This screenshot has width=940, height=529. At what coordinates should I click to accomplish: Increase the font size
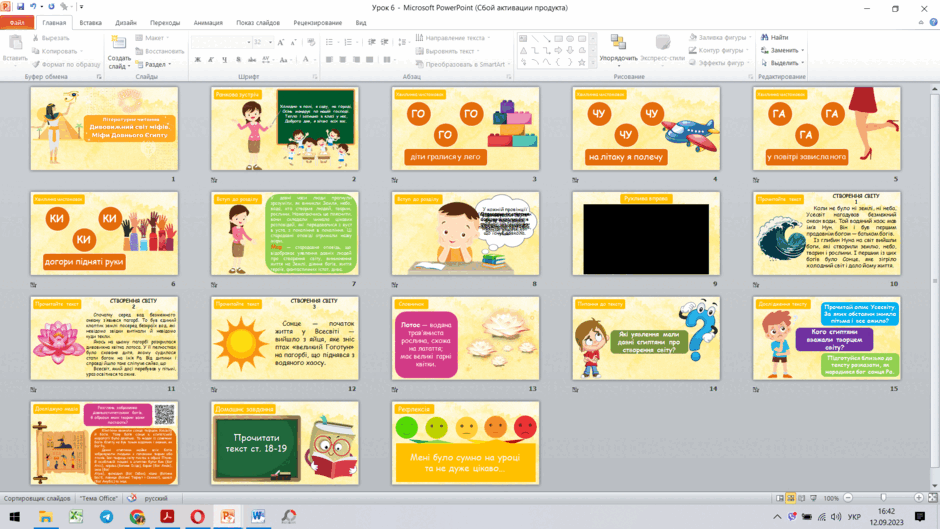281,42
